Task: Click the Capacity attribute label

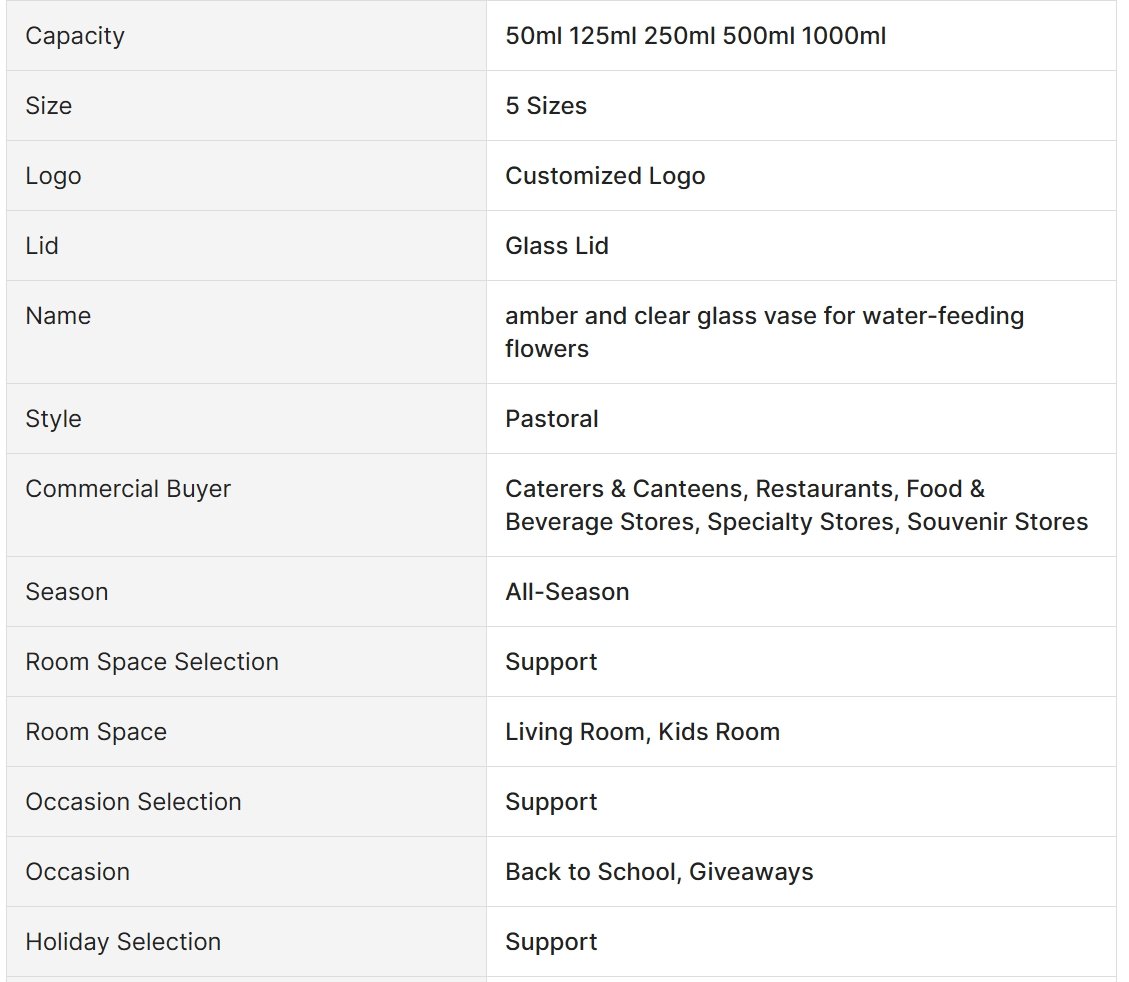Action: [75, 36]
